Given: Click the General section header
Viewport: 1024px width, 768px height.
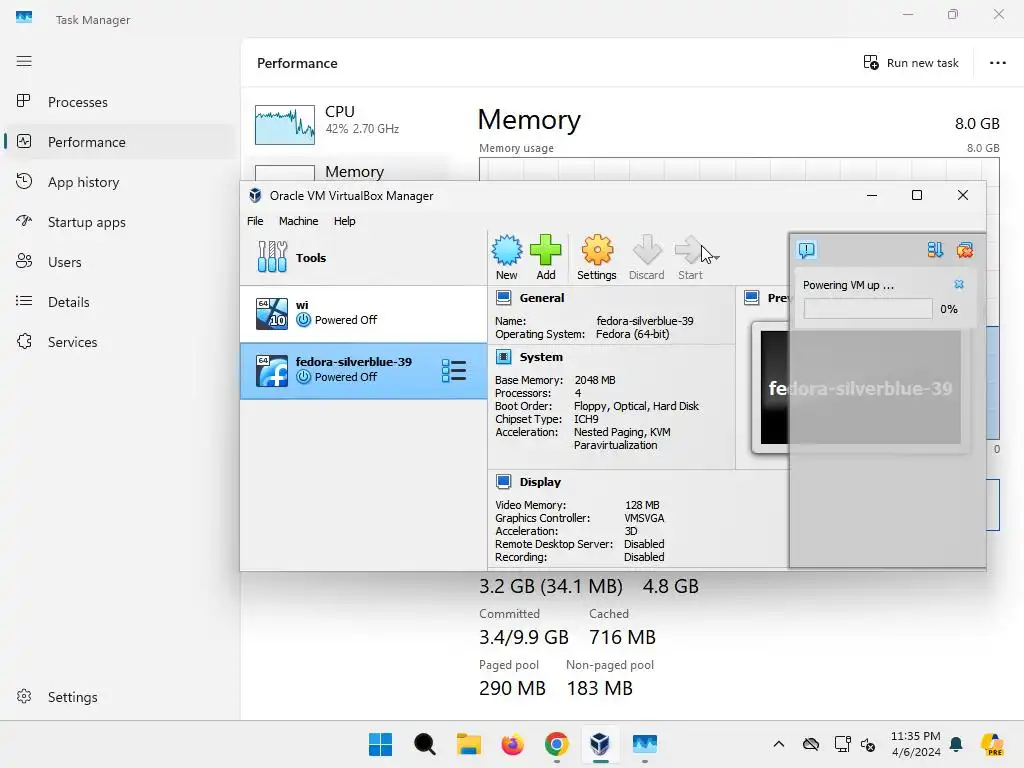Looking at the screenshot, I should [541, 298].
